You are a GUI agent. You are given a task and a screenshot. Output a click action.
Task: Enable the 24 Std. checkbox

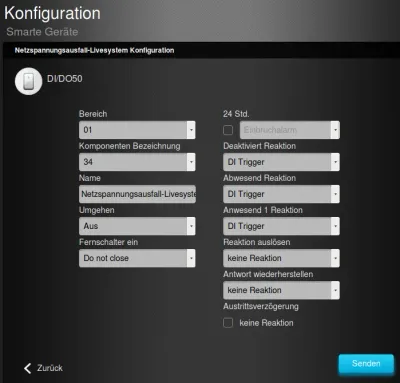coord(228,130)
